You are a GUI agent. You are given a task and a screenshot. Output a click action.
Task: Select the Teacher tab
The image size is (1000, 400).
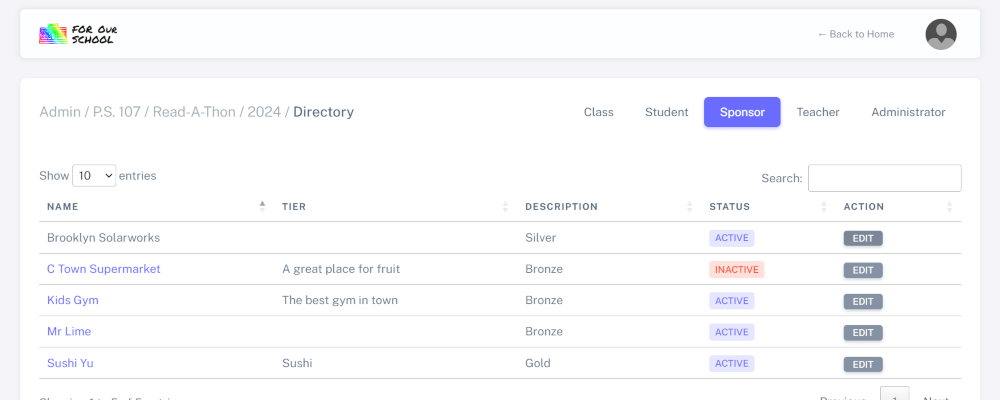(x=817, y=112)
